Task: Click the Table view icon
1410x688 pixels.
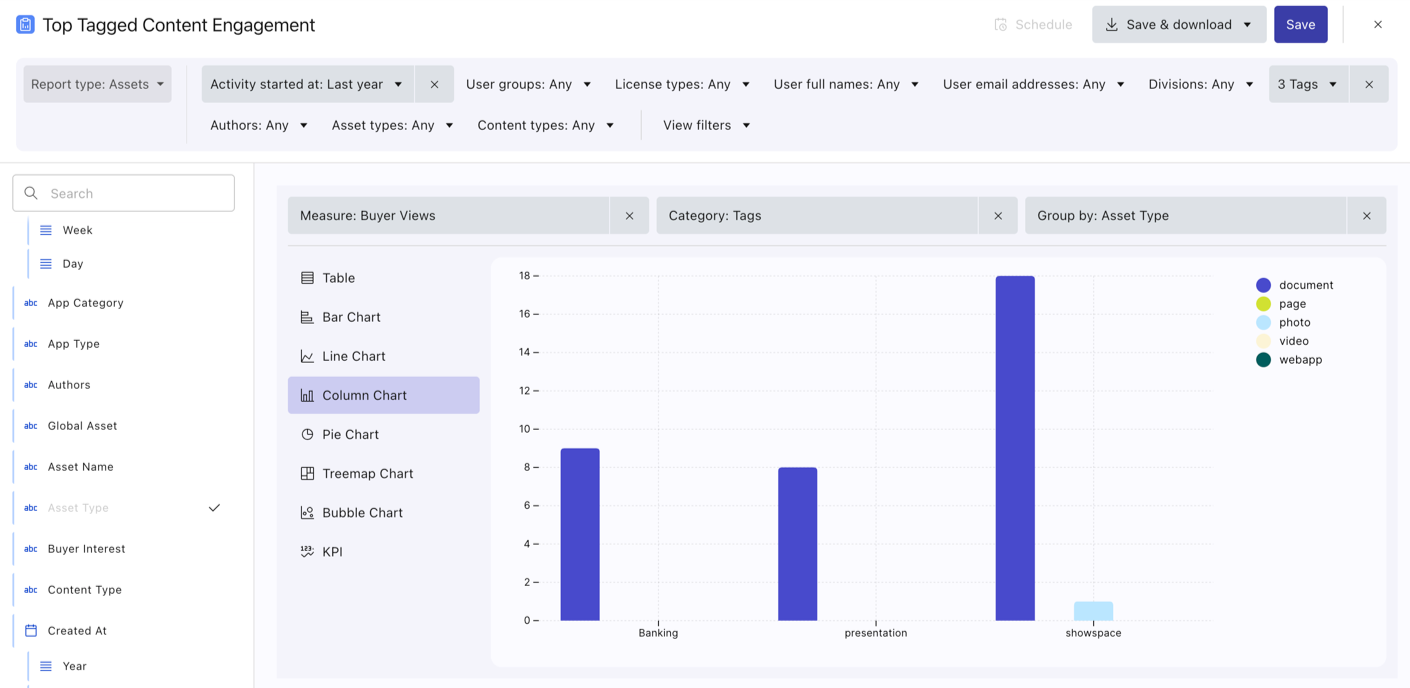Action: tap(307, 278)
